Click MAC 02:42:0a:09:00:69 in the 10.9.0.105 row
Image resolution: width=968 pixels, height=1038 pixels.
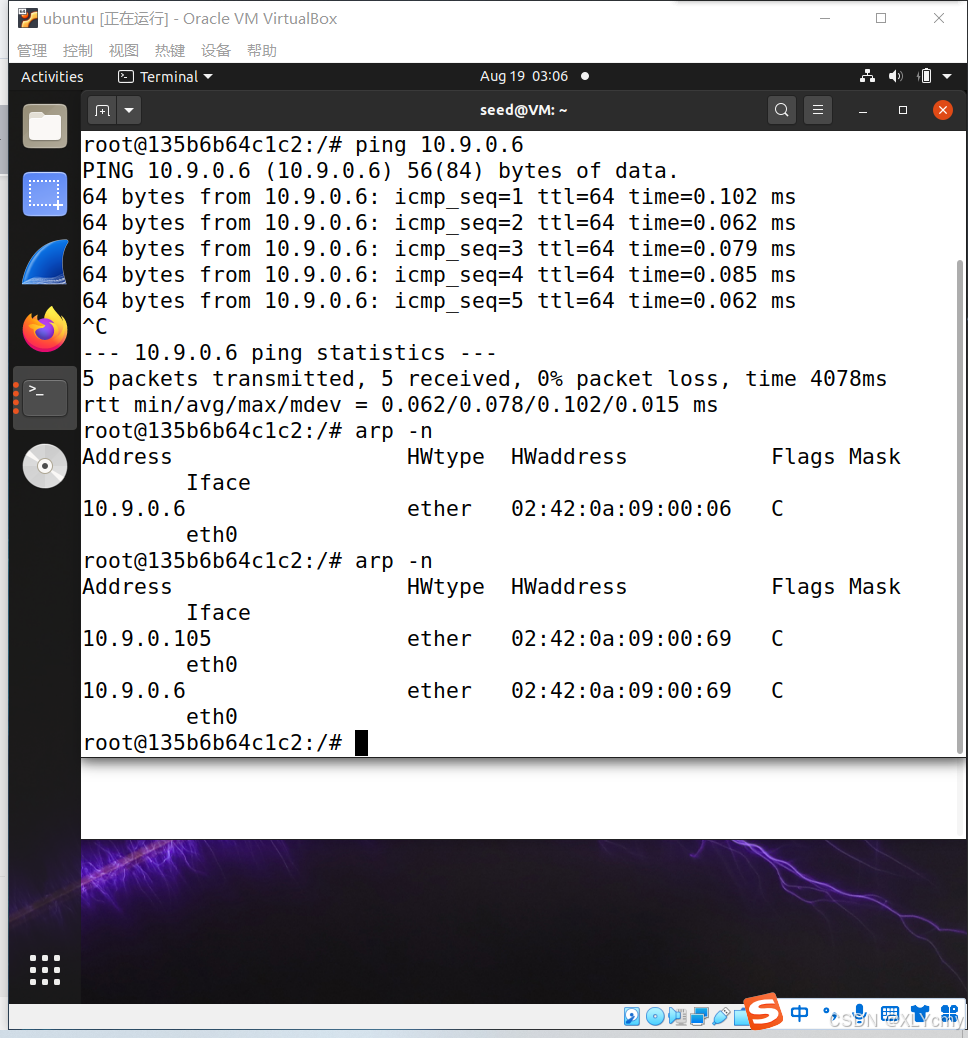[621, 639]
